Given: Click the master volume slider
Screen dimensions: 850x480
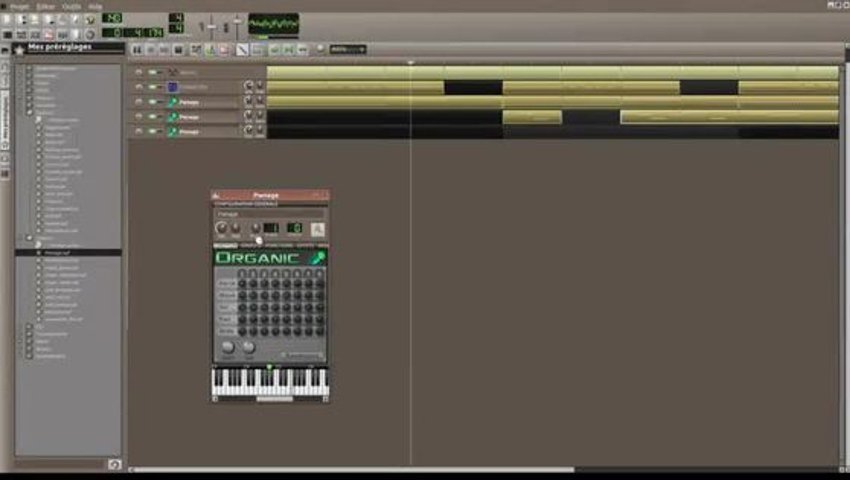Looking at the screenshot, I should click(x=211, y=26).
